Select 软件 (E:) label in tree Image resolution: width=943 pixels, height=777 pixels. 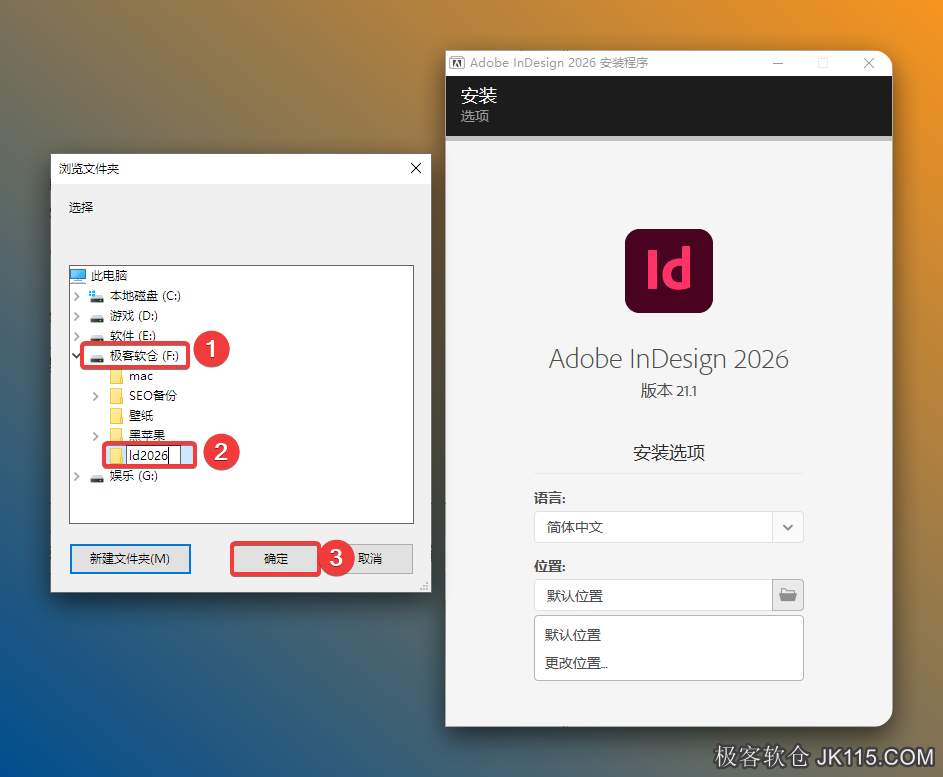[x=132, y=336]
